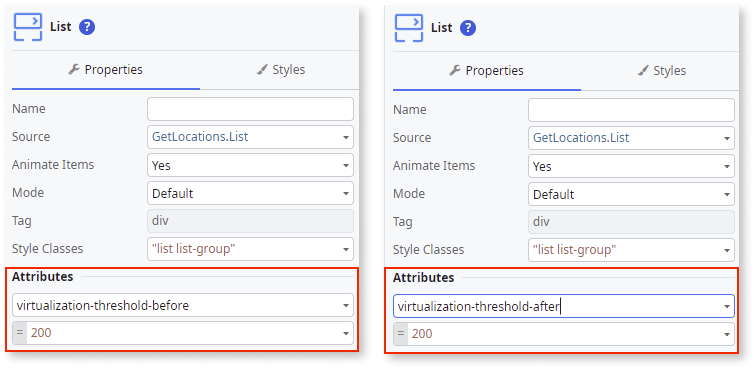Viewport: 754px width, 369px height.
Task: Click the Name input field in the left panel
Action: tap(251, 109)
